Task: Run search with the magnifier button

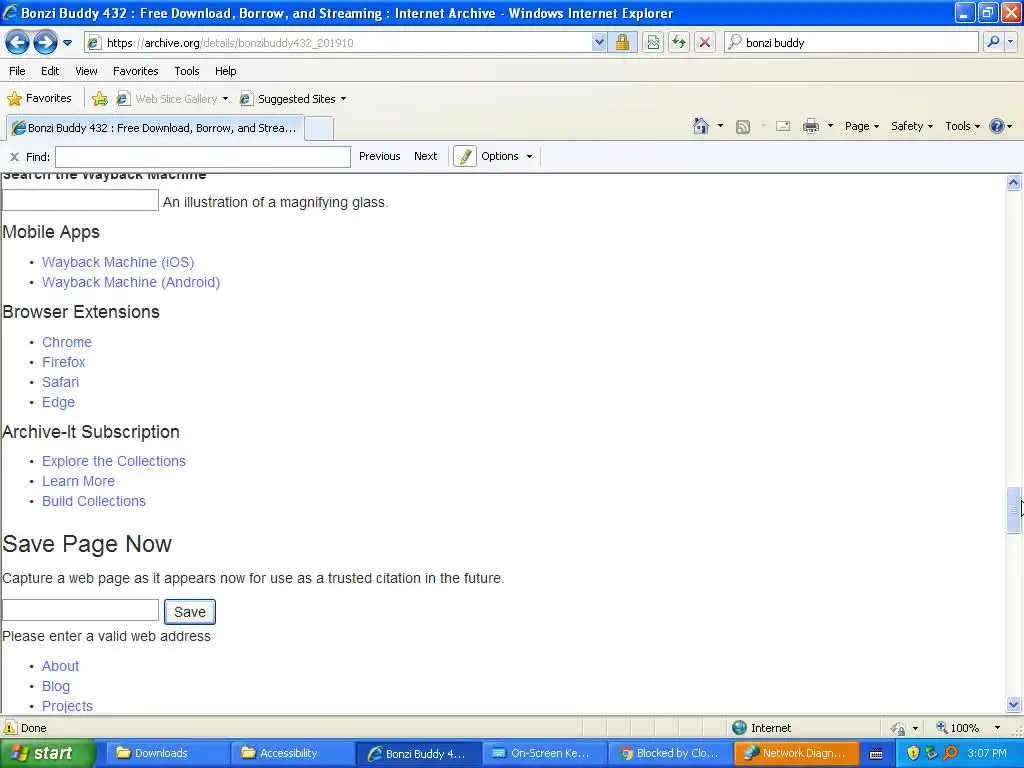Action: pyautogui.click(x=993, y=42)
